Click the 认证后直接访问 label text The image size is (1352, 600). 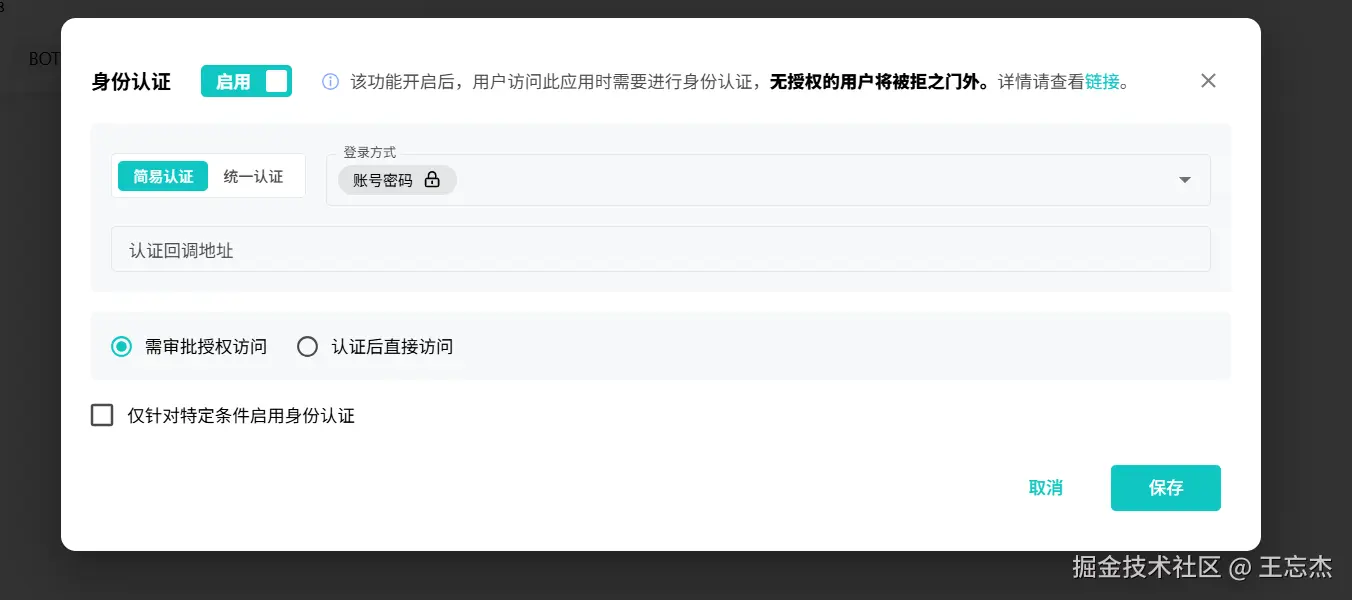392,347
